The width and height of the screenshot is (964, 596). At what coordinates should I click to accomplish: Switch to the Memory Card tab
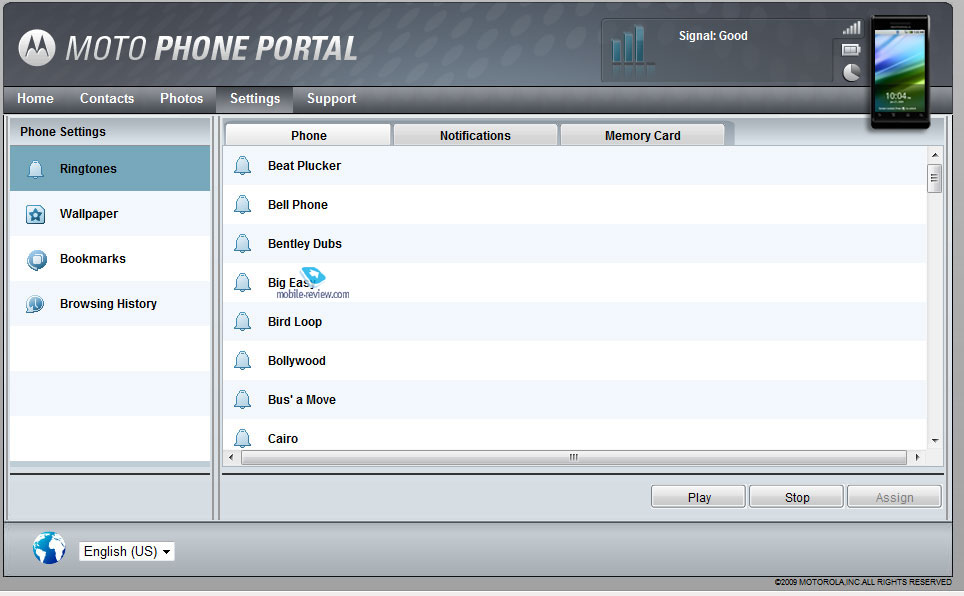tap(642, 135)
